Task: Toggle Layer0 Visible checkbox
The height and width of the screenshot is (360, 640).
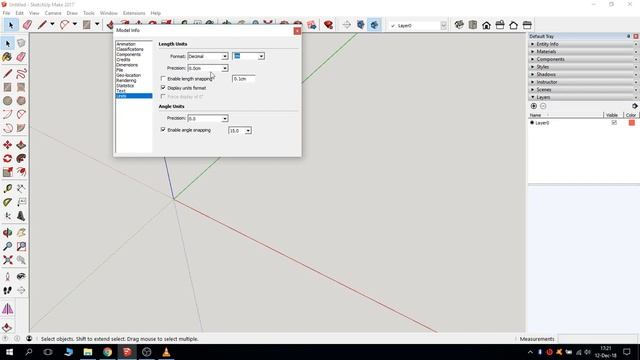Action: 614,122
